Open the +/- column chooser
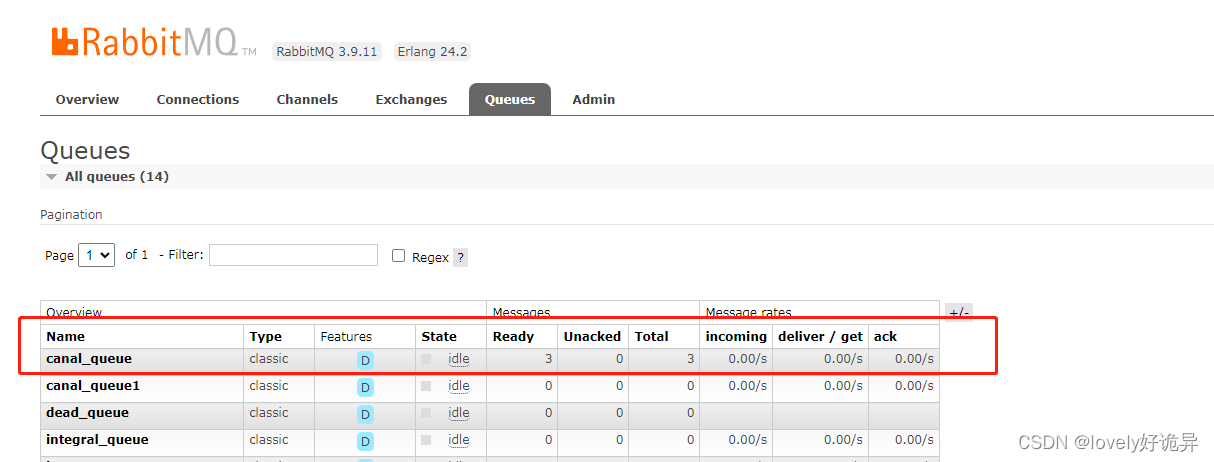This screenshot has height=462, width=1214. tap(959, 312)
